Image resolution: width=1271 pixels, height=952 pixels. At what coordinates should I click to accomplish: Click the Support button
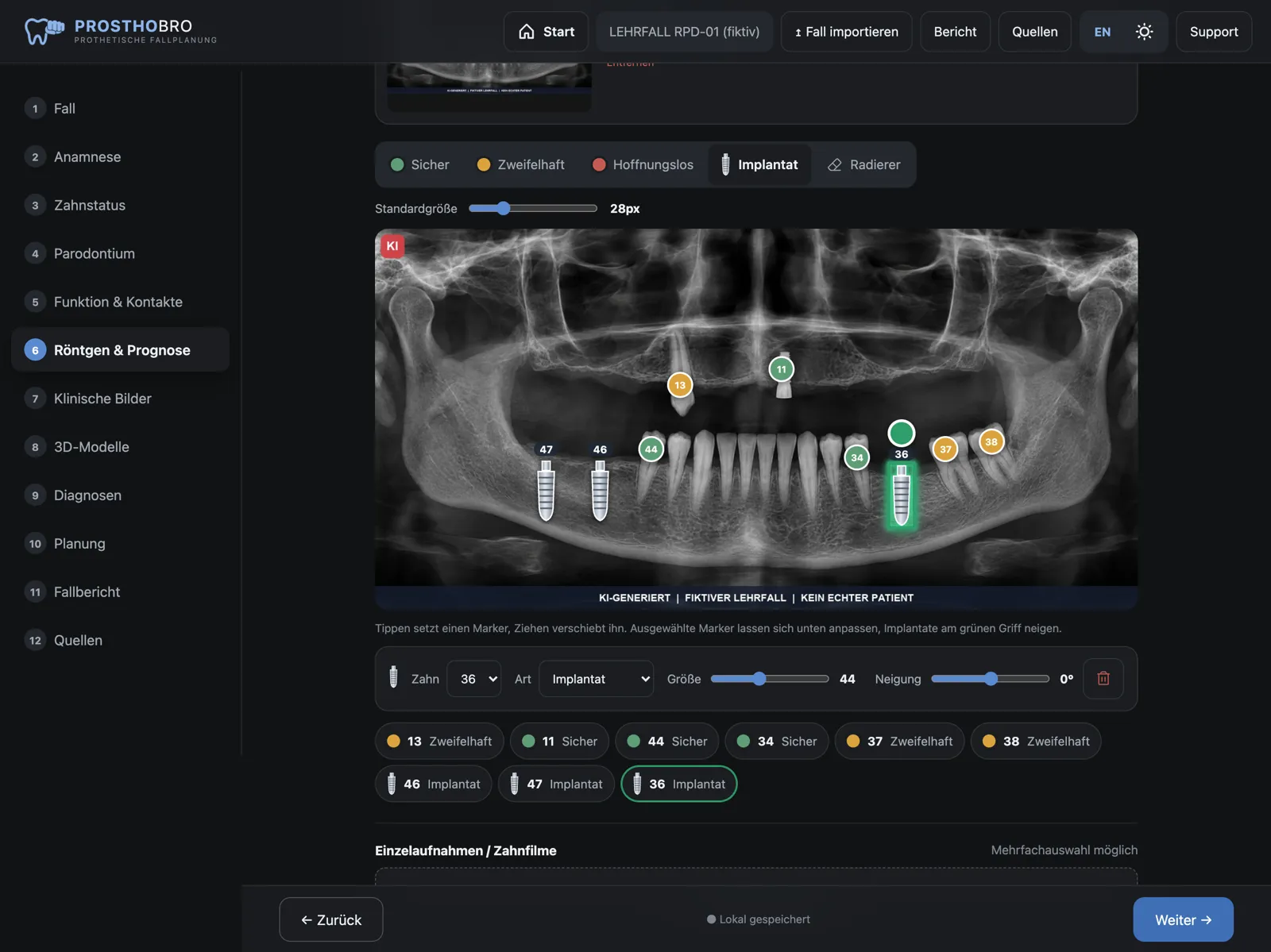pyautogui.click(x=1214, y=32)
